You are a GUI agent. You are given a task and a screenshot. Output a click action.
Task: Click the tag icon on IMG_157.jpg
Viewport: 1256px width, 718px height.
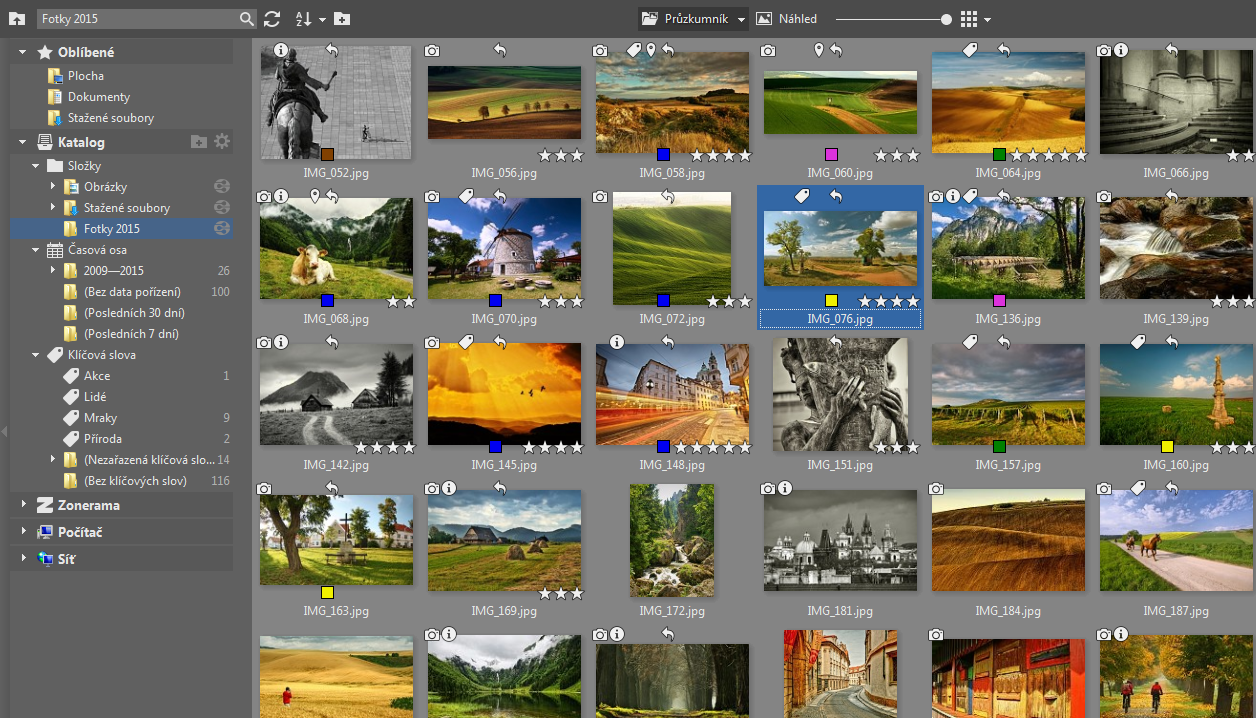(970, 342)
